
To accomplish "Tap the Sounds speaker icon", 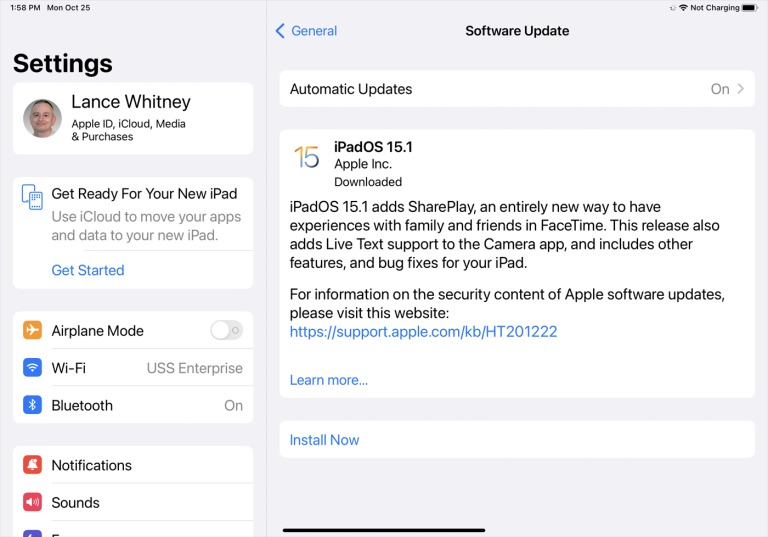I will (32, 502).
